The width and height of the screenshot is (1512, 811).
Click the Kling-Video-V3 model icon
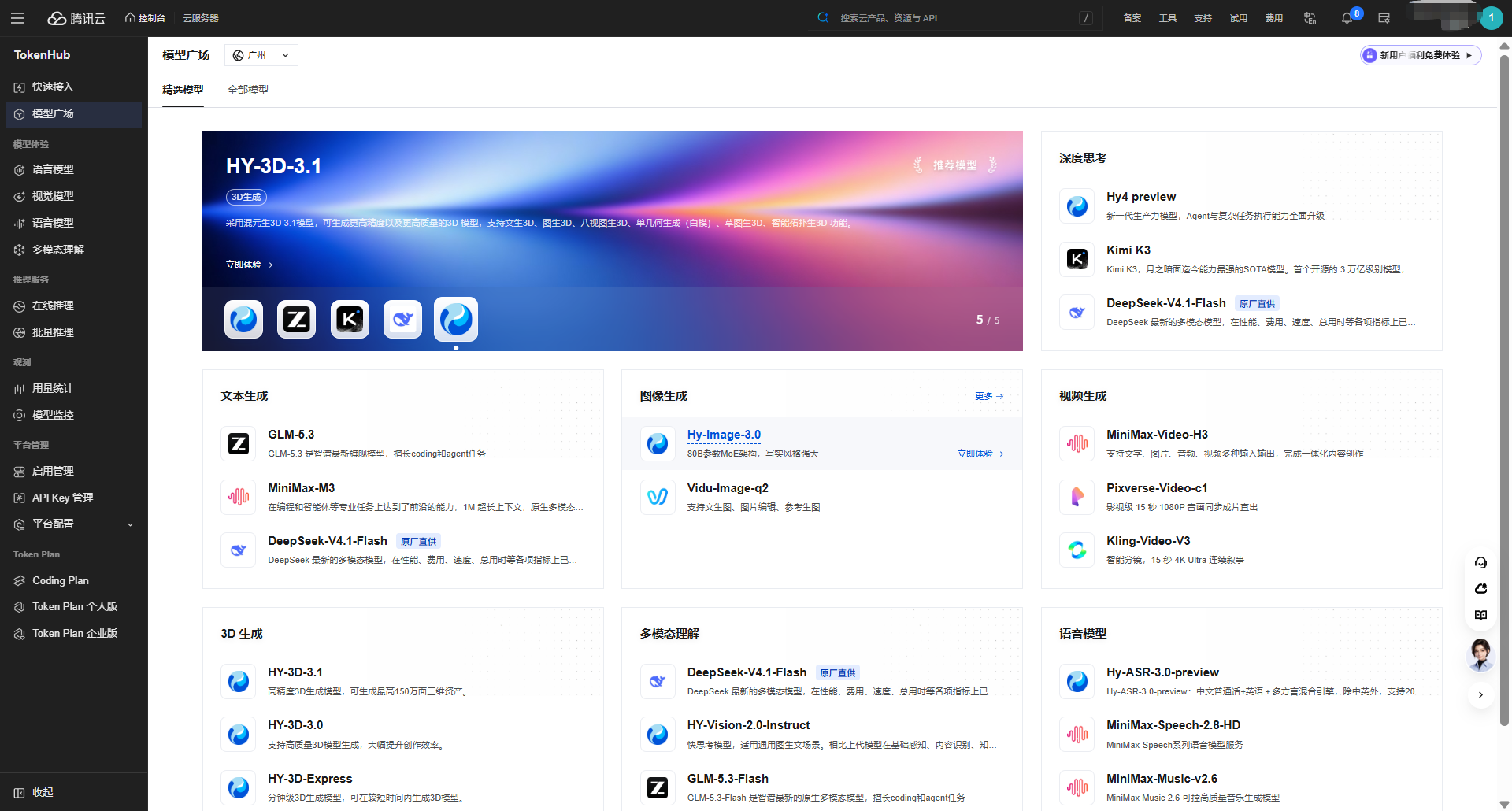(x=1077, y=550)
